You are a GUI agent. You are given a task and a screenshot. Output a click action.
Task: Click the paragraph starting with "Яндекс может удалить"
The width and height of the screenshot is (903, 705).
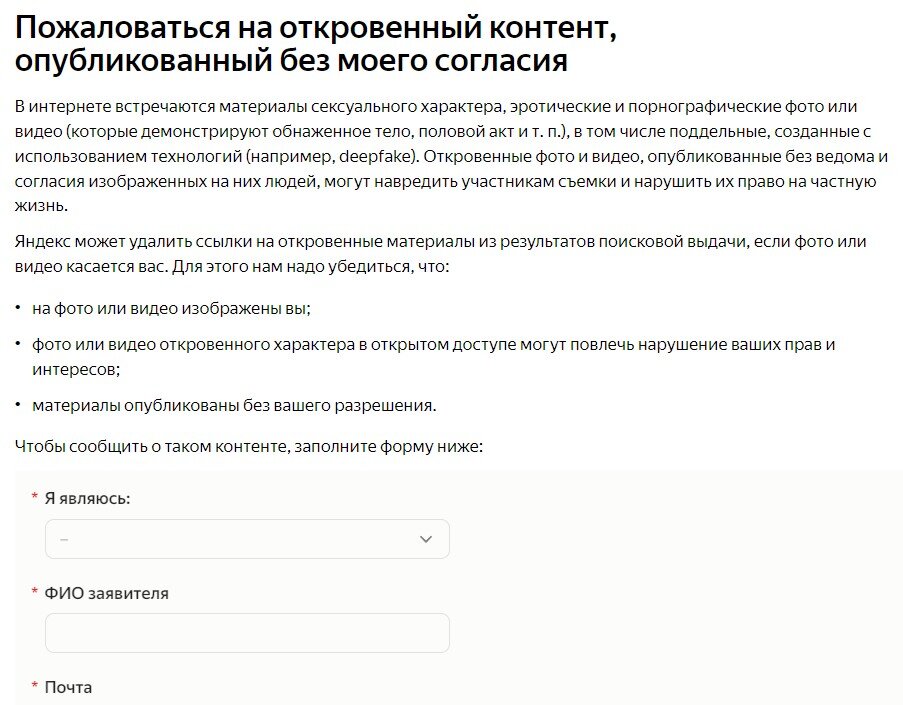441,253
